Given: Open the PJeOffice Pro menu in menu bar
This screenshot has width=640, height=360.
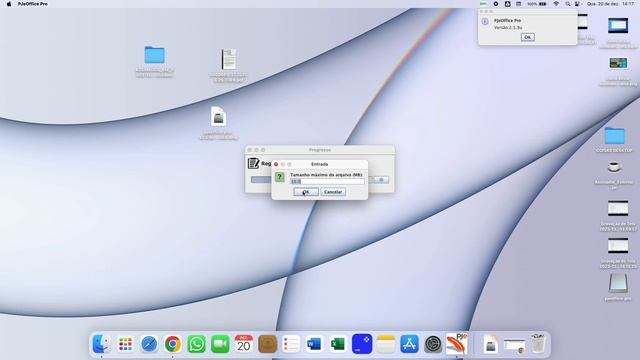Looking at the screenshot, I should tap(33, 4).
